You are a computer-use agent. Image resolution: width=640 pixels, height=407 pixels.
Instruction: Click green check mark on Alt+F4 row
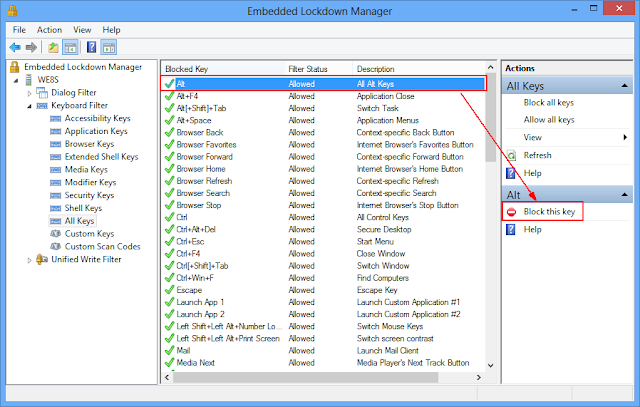169,96
